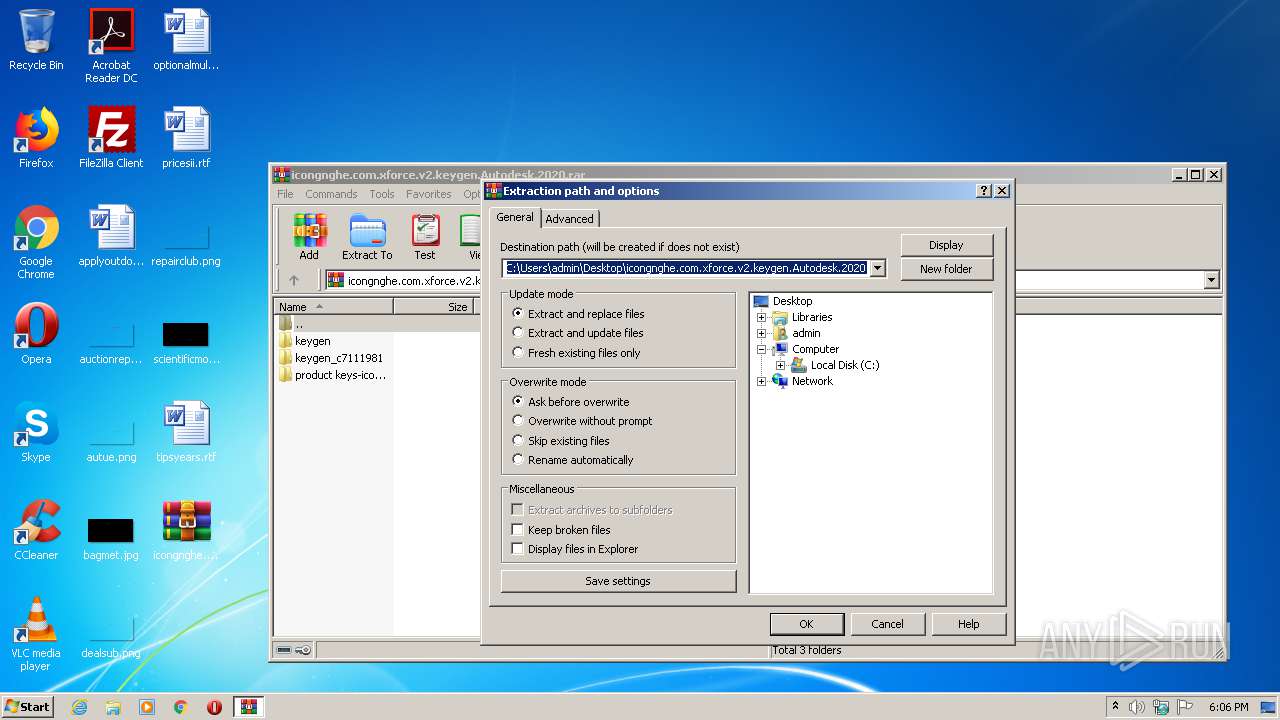Select the applyoutdo document on desktop

pyautogui.click(x=111, y=236)
